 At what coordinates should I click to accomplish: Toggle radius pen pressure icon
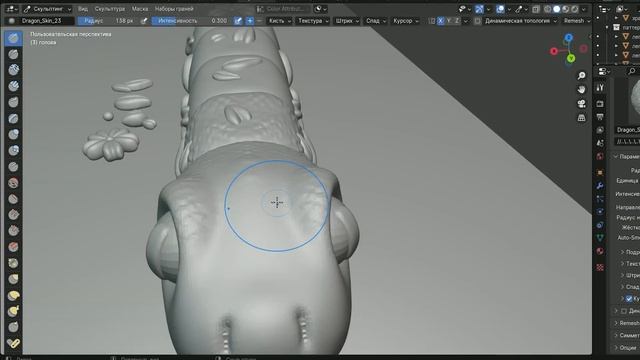tap(144, 21)
